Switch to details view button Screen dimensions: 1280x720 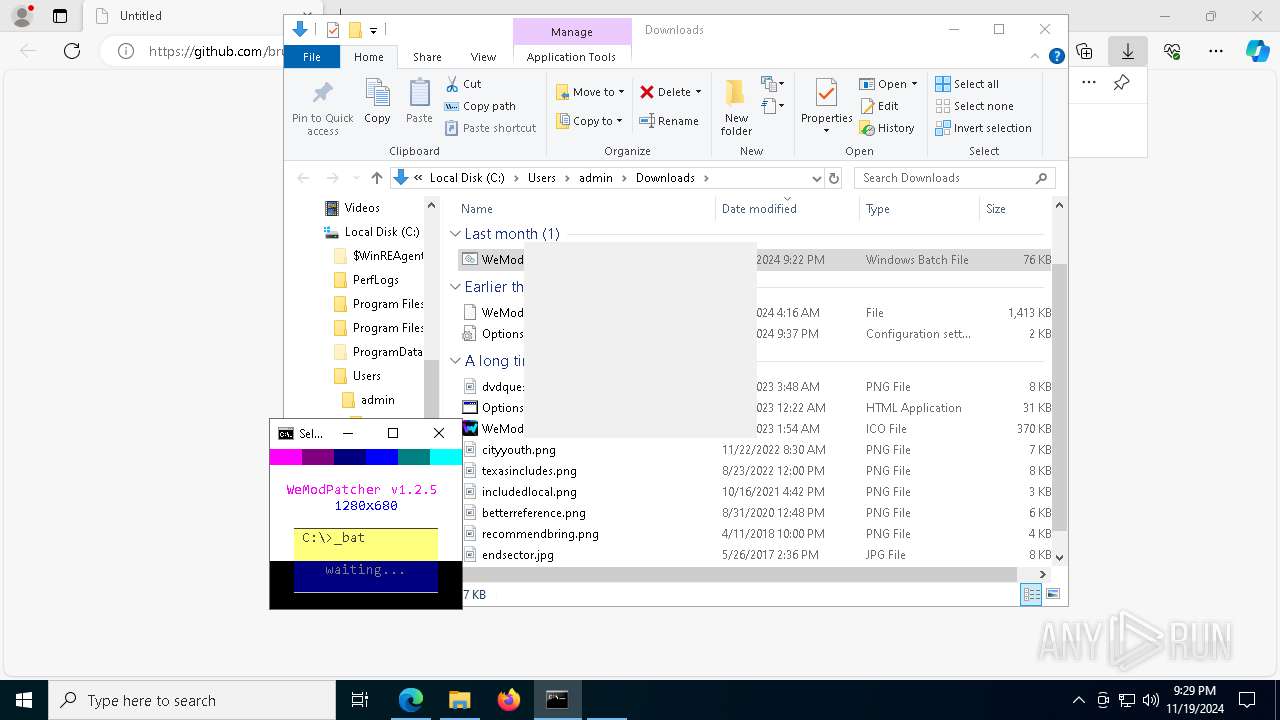(1031, 594)
